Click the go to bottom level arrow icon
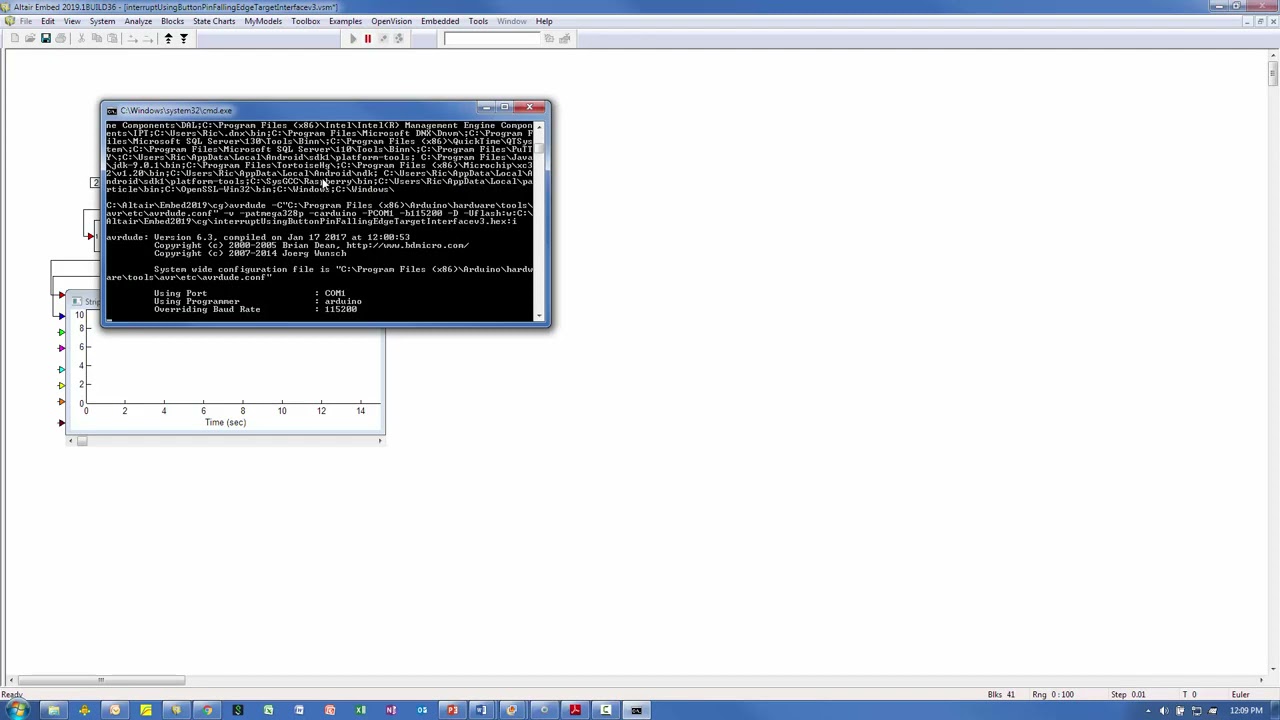The width and height of the screenshot is (1280, 720). (183, 38)
